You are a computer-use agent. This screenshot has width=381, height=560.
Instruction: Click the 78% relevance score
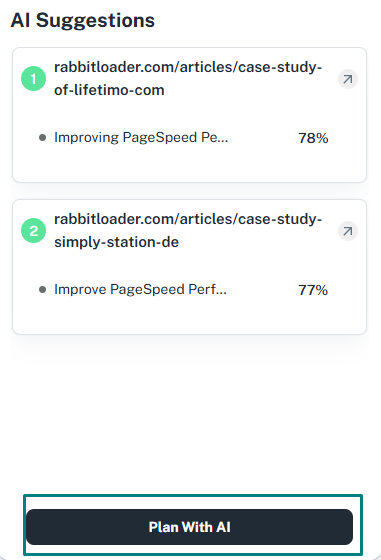coord(313,138)
